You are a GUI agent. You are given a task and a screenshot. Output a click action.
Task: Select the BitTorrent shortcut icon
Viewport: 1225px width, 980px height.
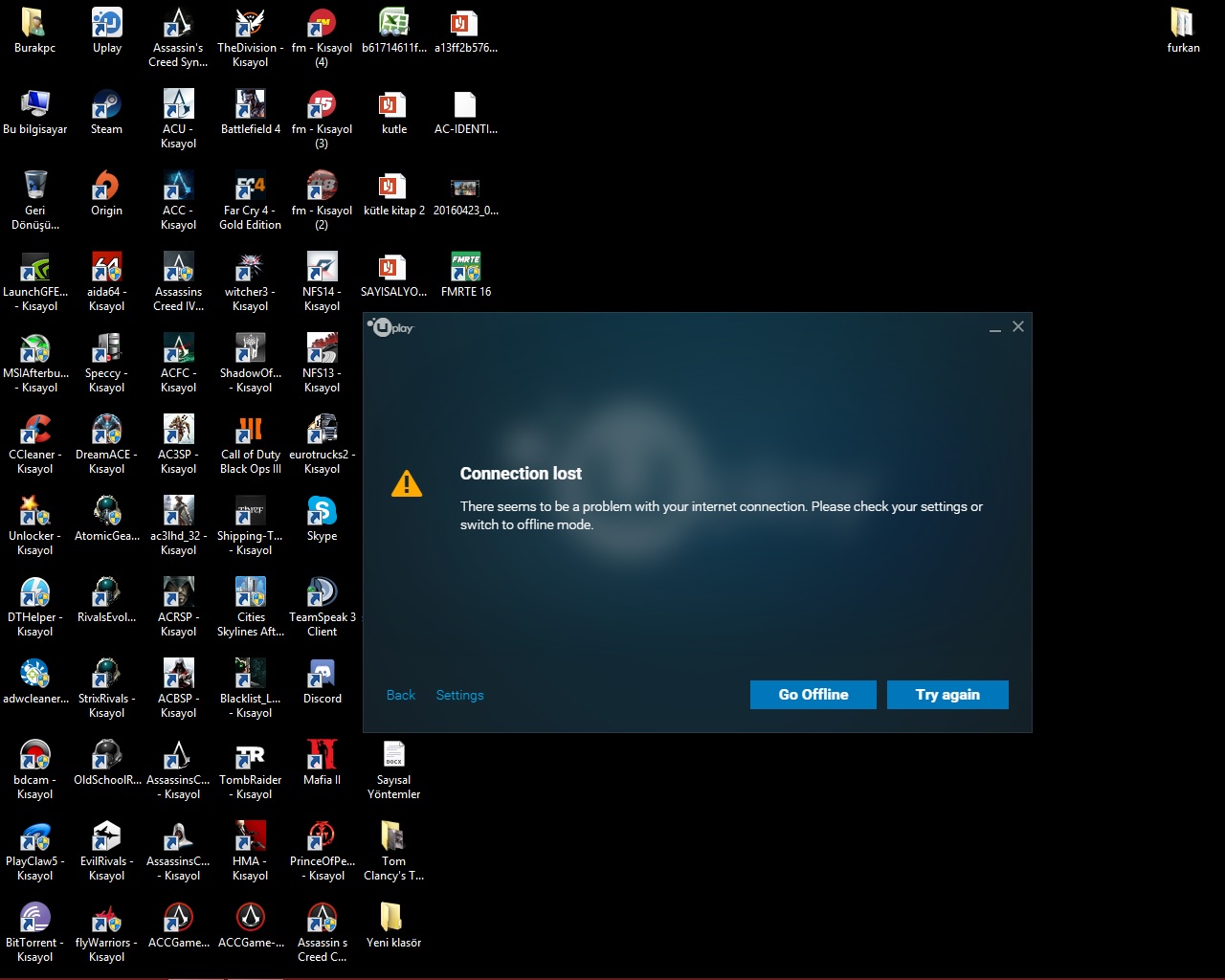click(x=35, y=919)
